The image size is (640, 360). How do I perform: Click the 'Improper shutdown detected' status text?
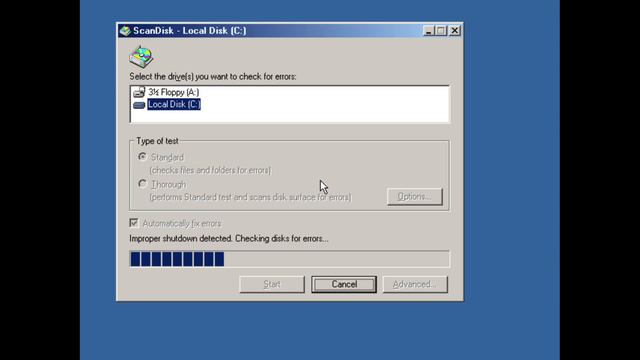coord(229,238)
